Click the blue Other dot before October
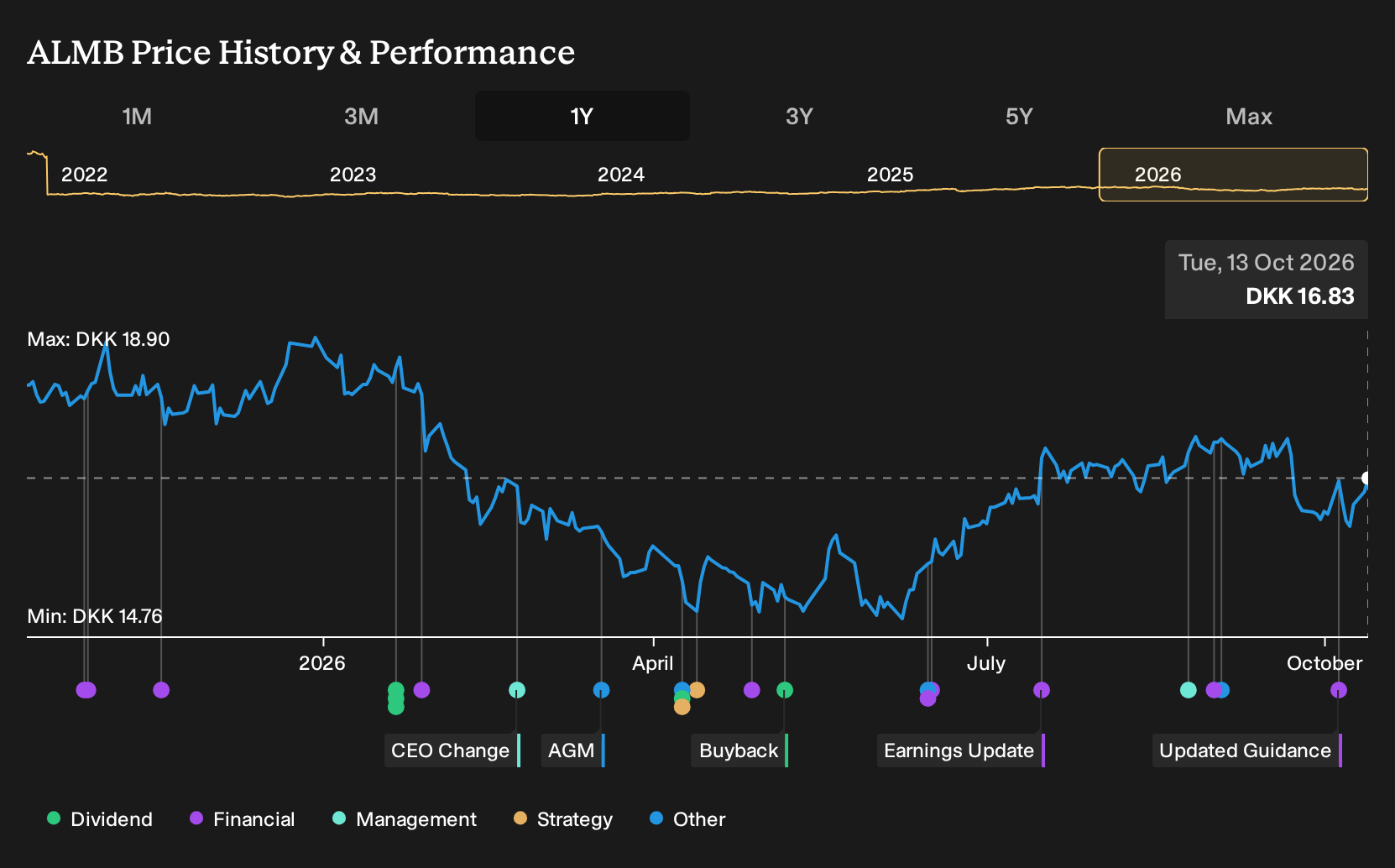Viewport: 1395px width, 868px height. (1223, 690)
